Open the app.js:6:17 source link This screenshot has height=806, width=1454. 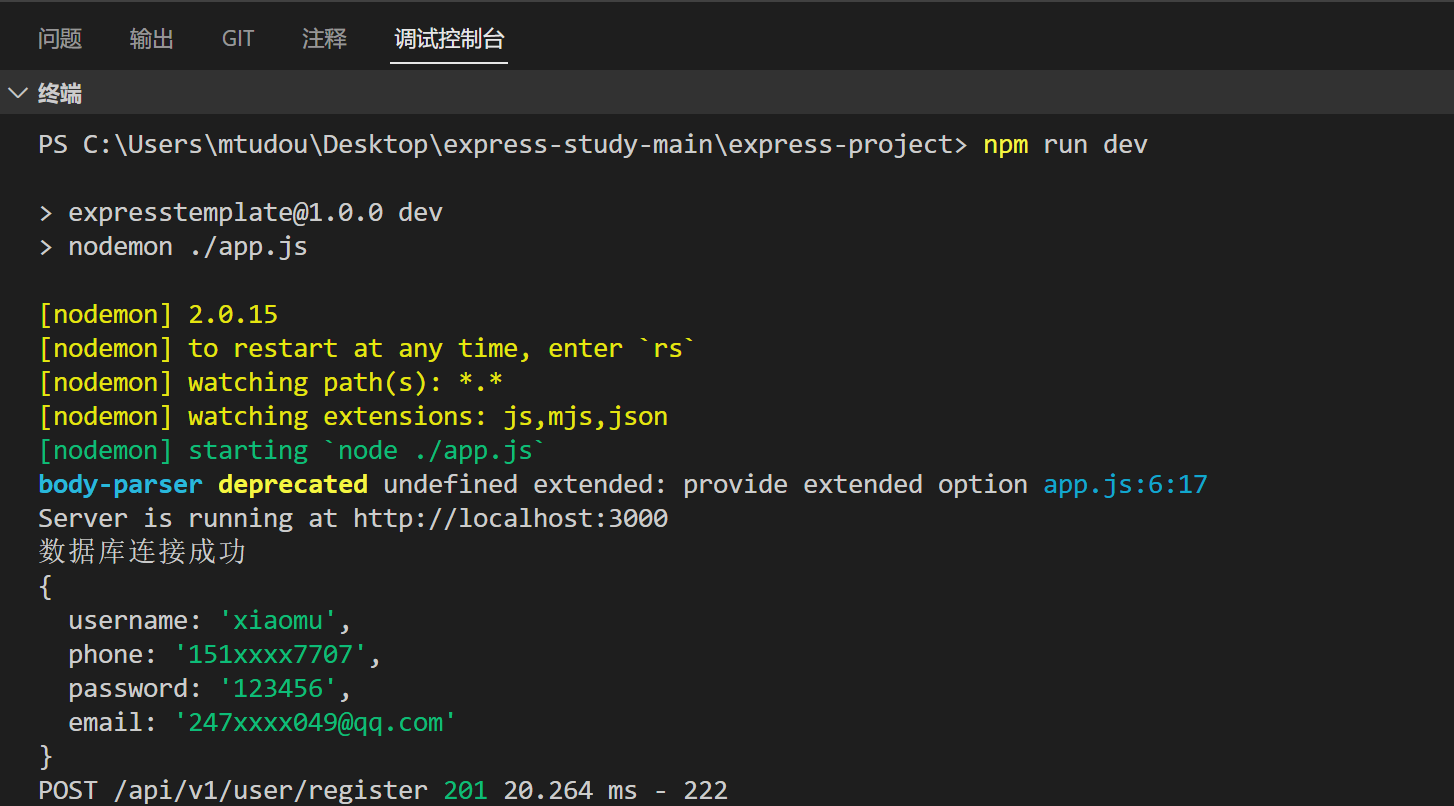1125,485
